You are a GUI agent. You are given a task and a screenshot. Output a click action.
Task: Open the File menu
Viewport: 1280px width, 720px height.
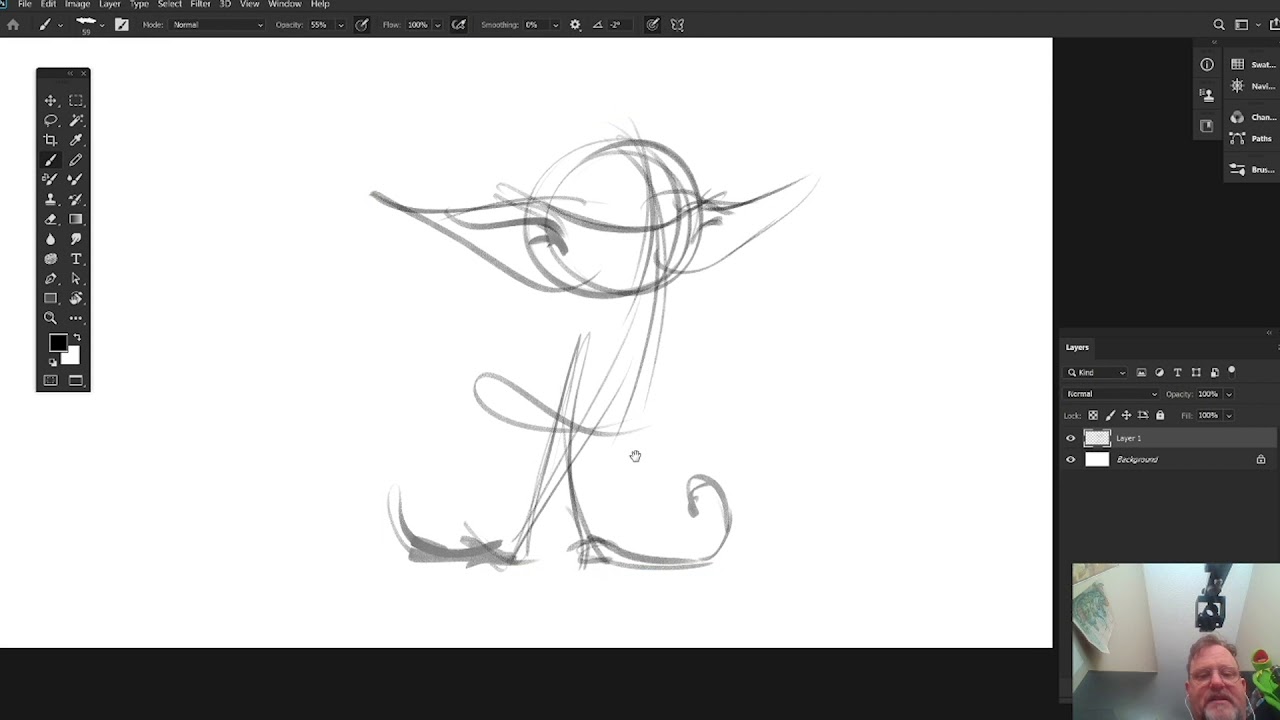(25, 4)
